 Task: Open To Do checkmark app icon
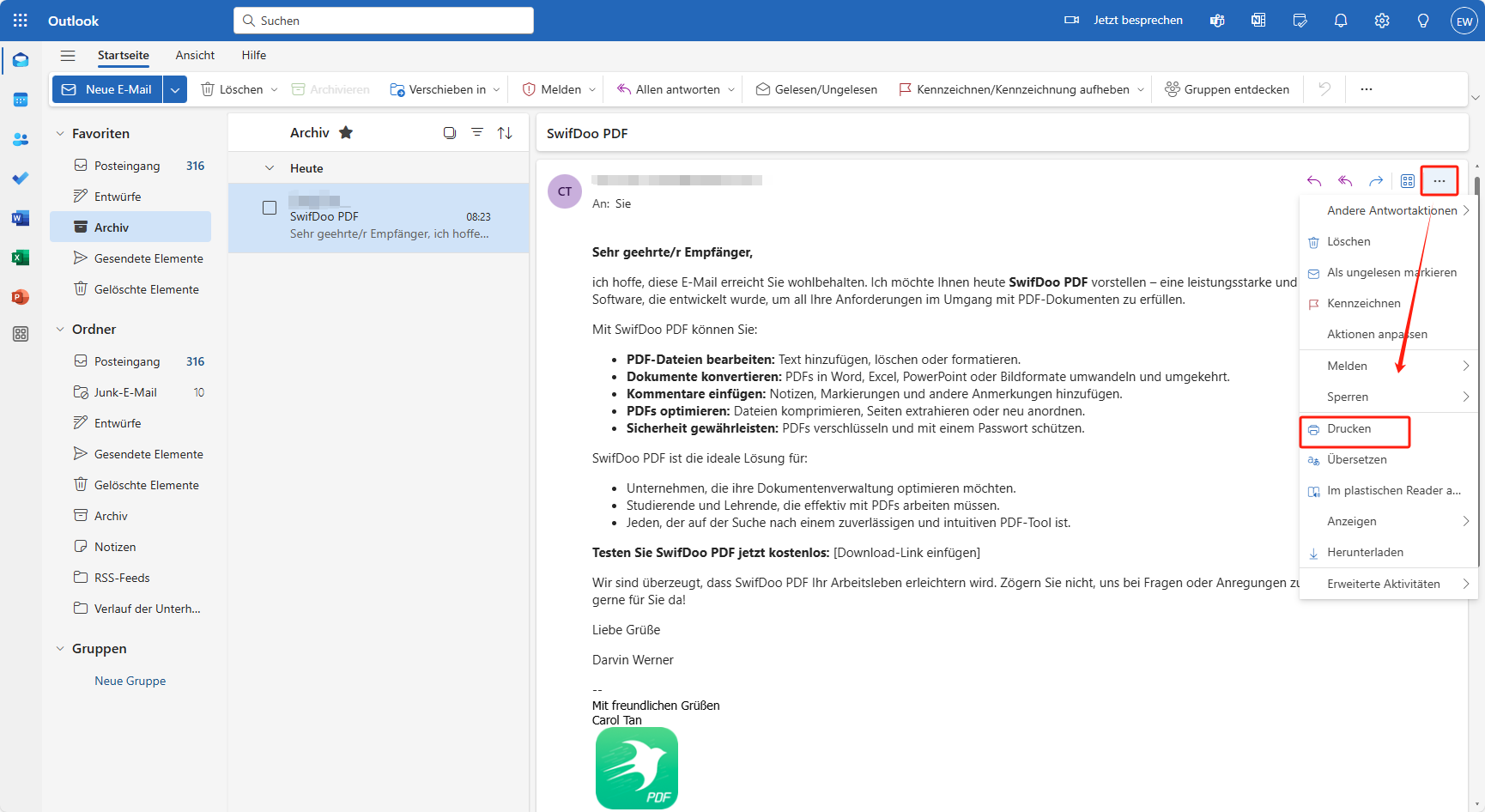(21, 179)
